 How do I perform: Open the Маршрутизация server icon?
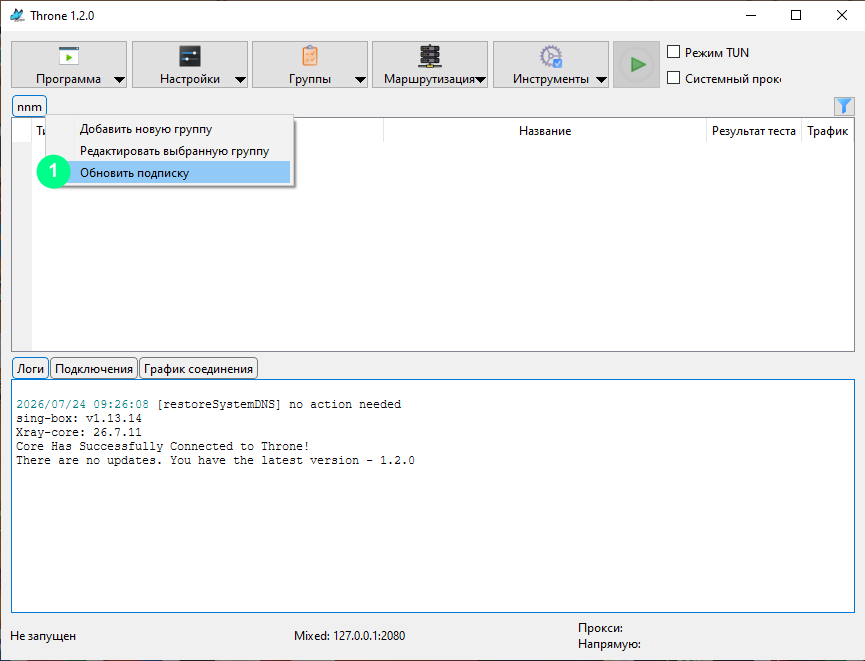pyautogui.click(x=430, y=56)
